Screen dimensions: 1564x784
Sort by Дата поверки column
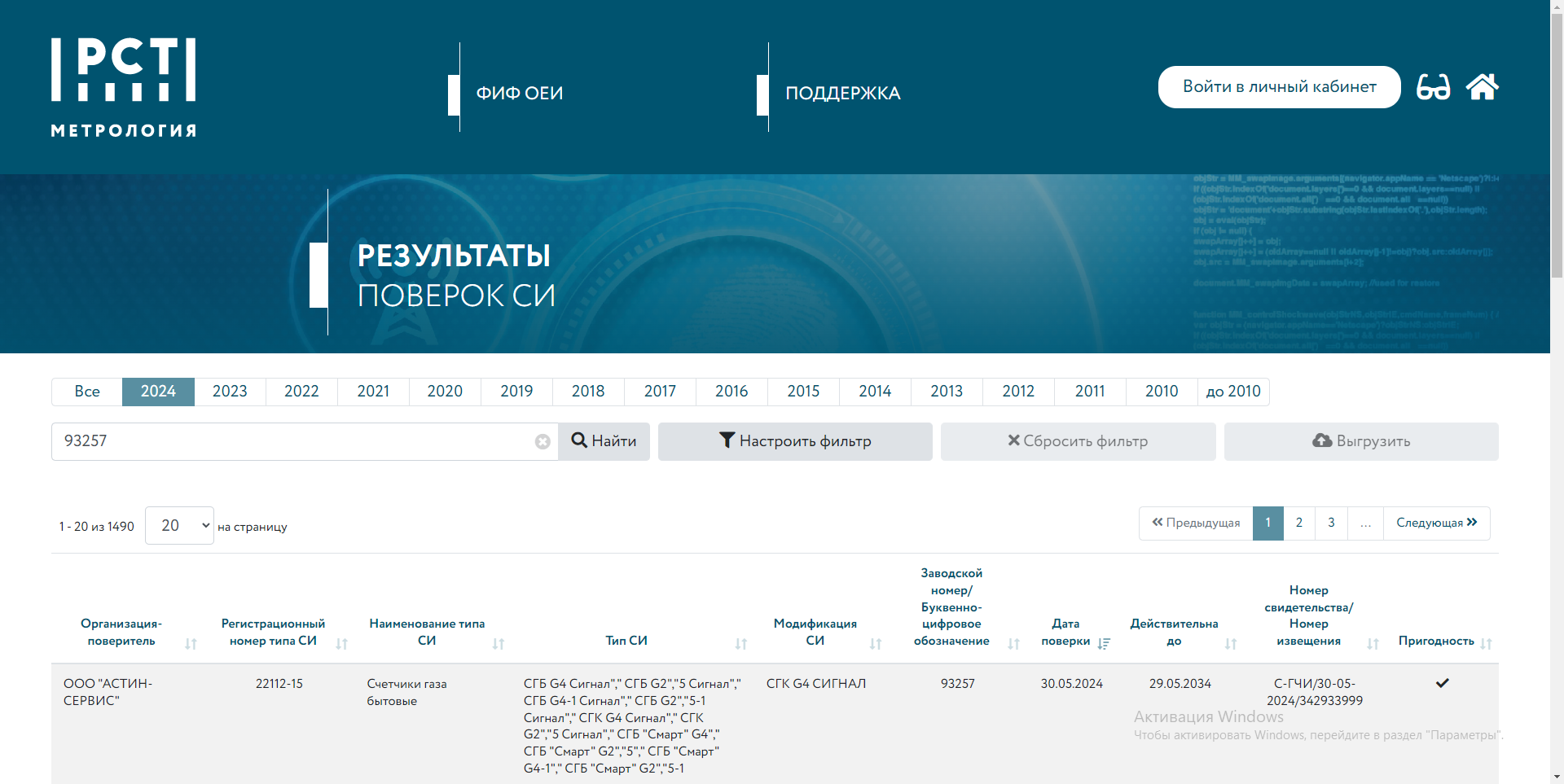[x=1104, y=643]
